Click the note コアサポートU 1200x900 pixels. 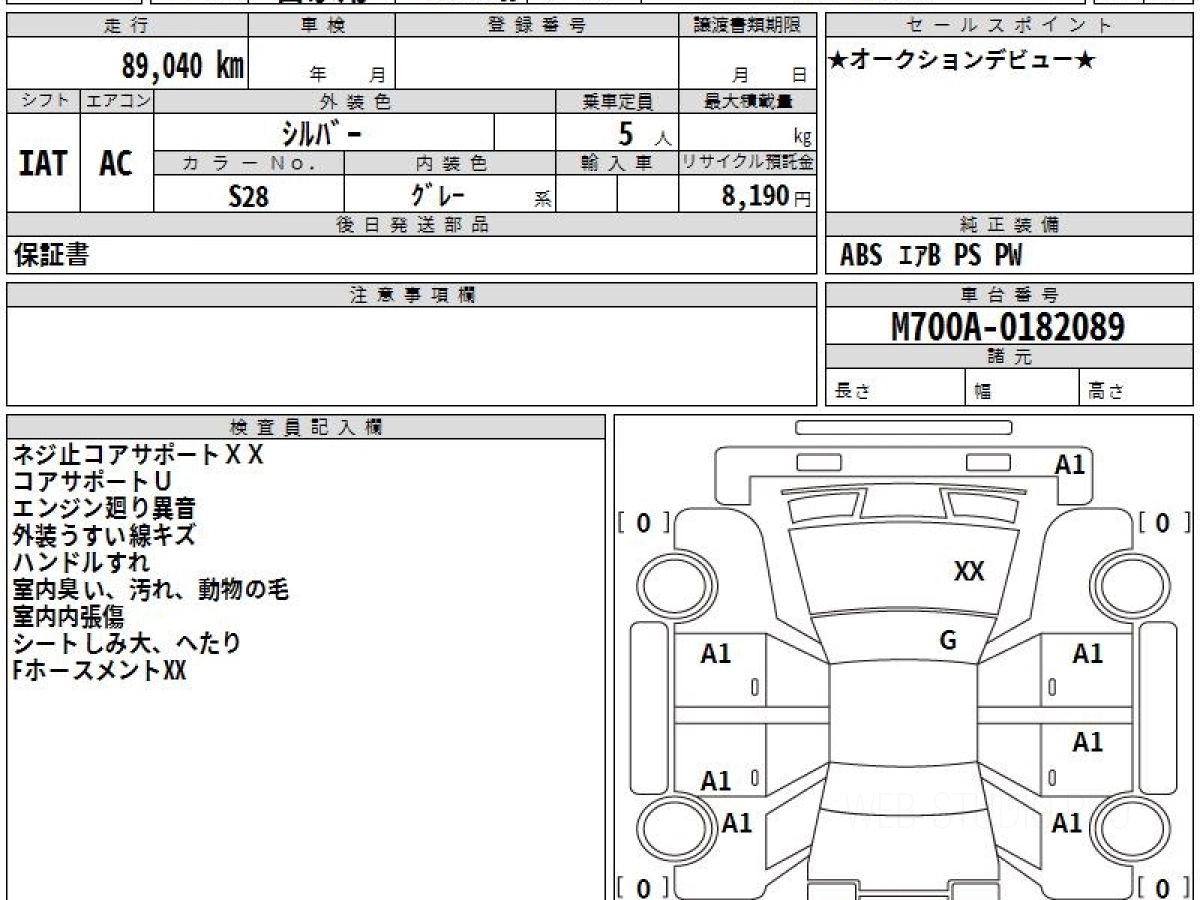pos(92,482)
